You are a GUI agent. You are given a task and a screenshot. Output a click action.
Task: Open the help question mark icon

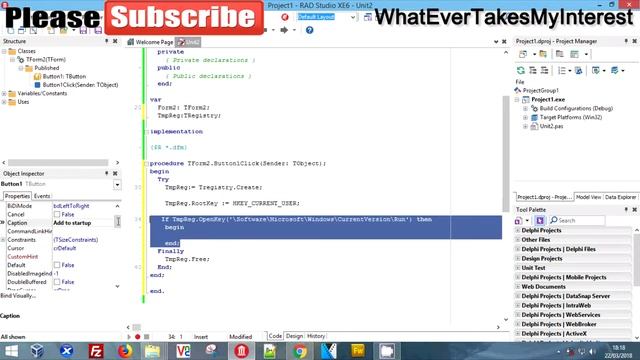(x=309, y=30)
